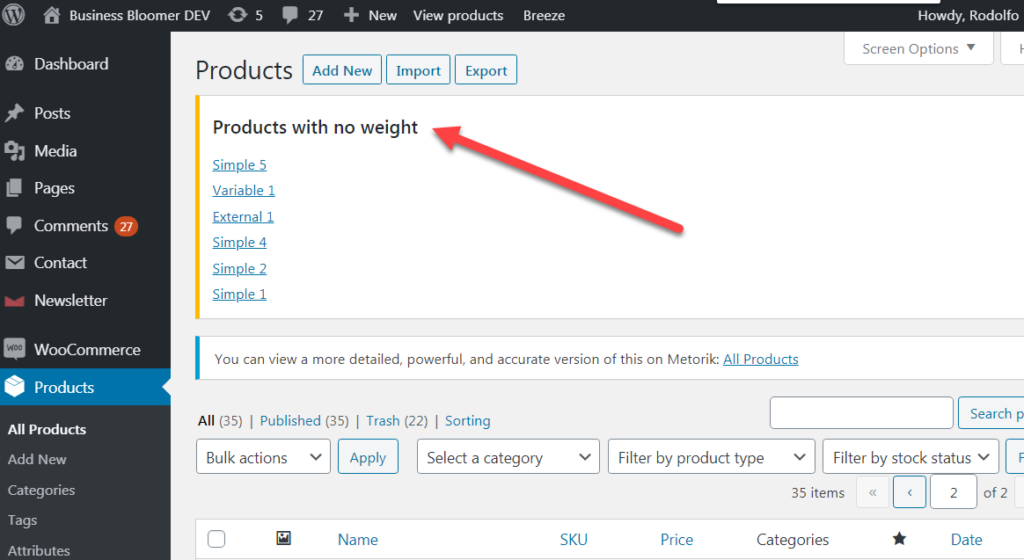This screenshot has height=560, width=1024.
Task: Open the Select a category dropdown
Action: [508, 457]
